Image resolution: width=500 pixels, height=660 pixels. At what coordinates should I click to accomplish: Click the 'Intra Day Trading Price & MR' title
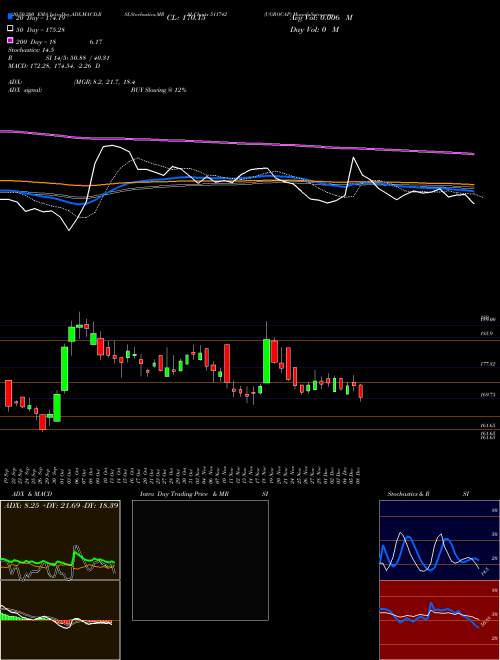184,494
